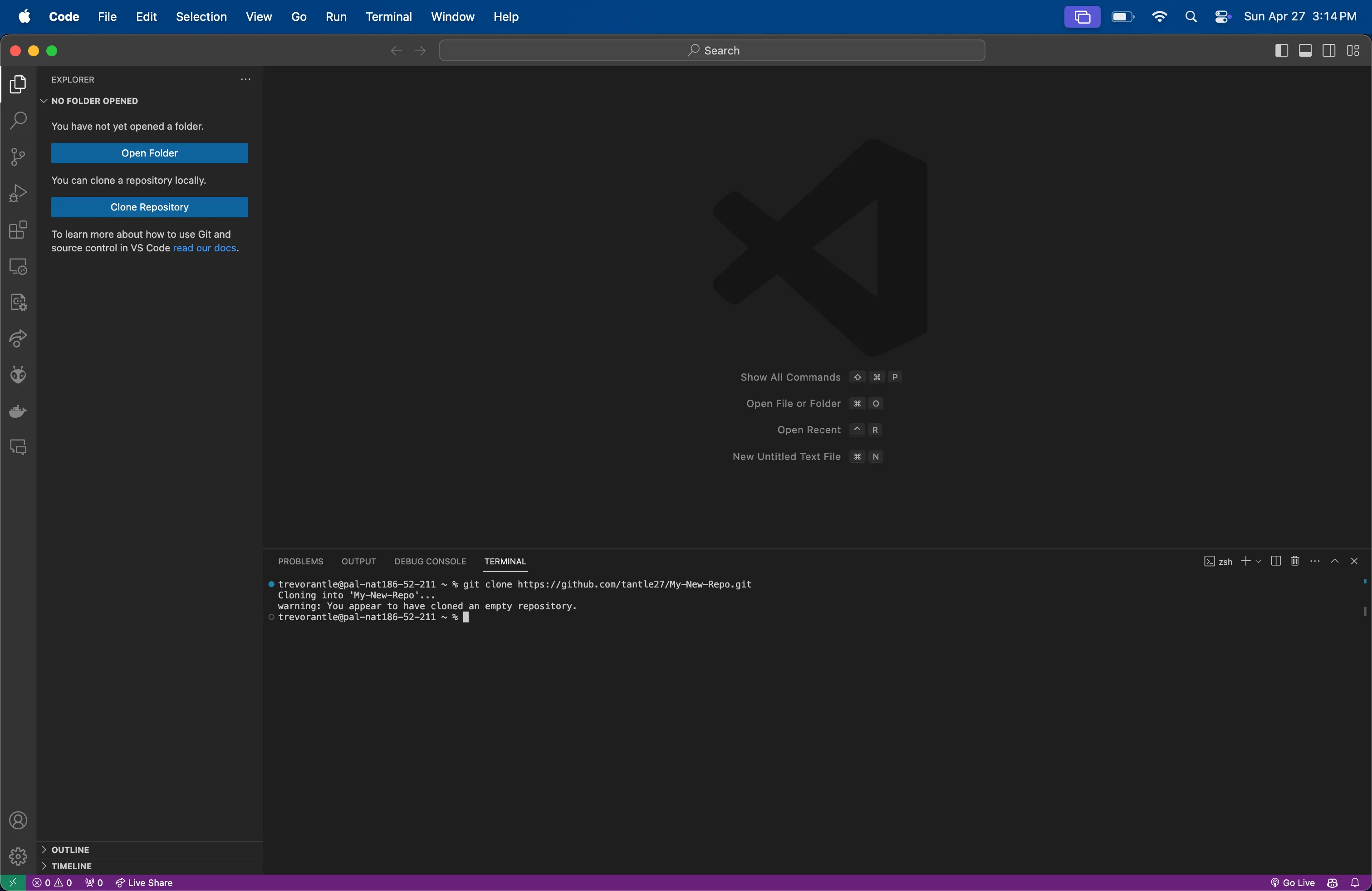Maximize the panel size with chevron up
The height and width of the screenshot is (891, 1372).
coord(1334,561)
